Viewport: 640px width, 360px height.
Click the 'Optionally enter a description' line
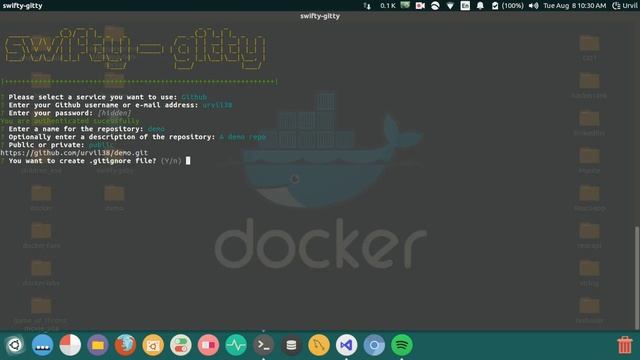133,137
